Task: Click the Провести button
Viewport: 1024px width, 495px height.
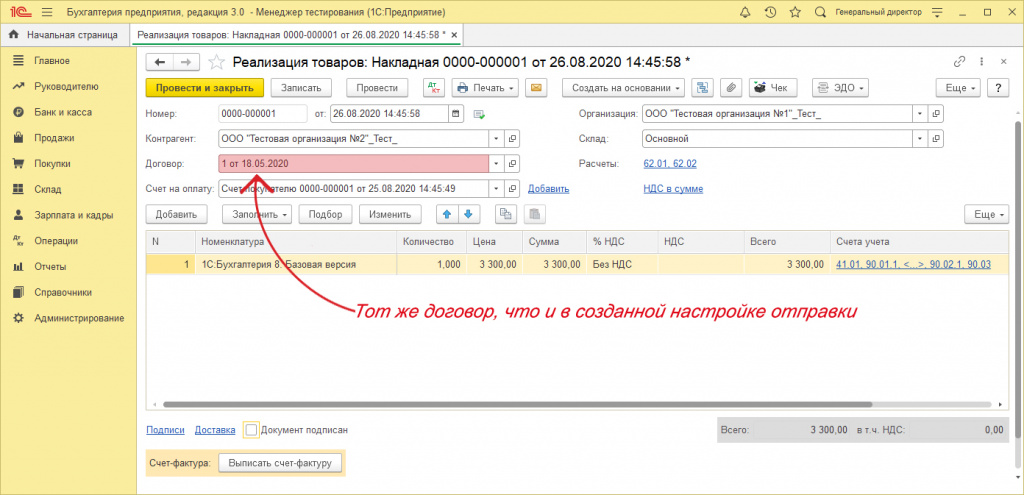Action: [x=377, y=88]
